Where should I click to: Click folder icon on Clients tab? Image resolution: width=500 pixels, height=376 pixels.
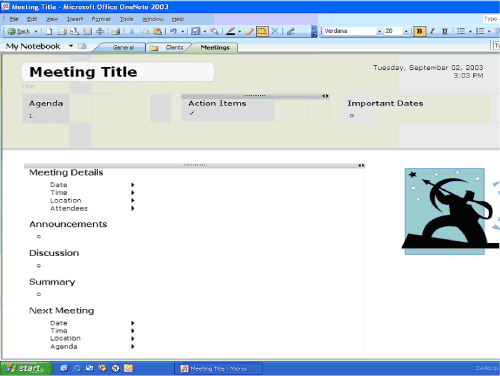(x=154, y=48)
